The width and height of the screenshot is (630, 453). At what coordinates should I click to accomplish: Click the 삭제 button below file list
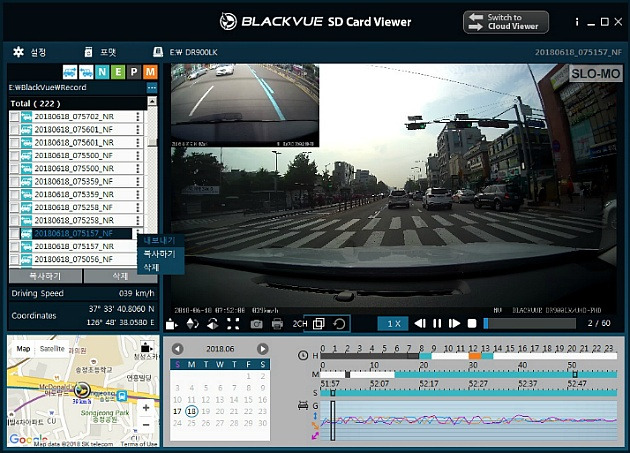coord(121,276)
